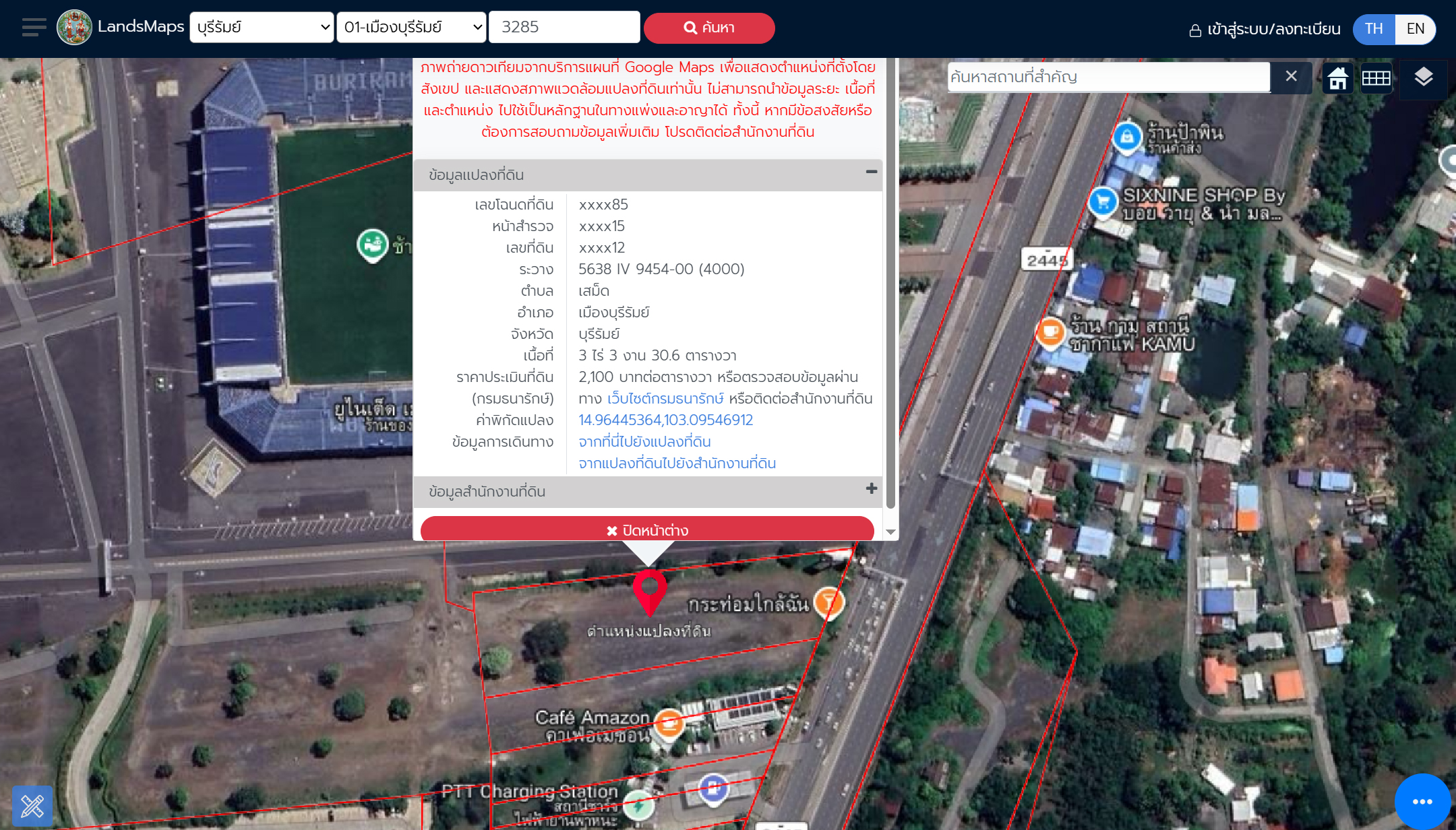Open the hamburger menu icon
1456x830 pixels.
[34, 28]
